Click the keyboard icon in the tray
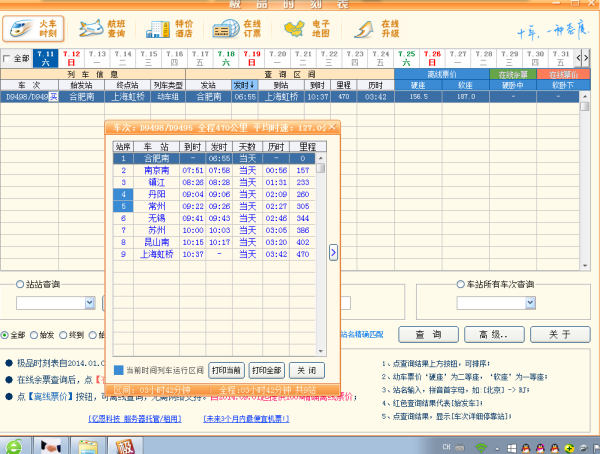 (x=460, y=447)
